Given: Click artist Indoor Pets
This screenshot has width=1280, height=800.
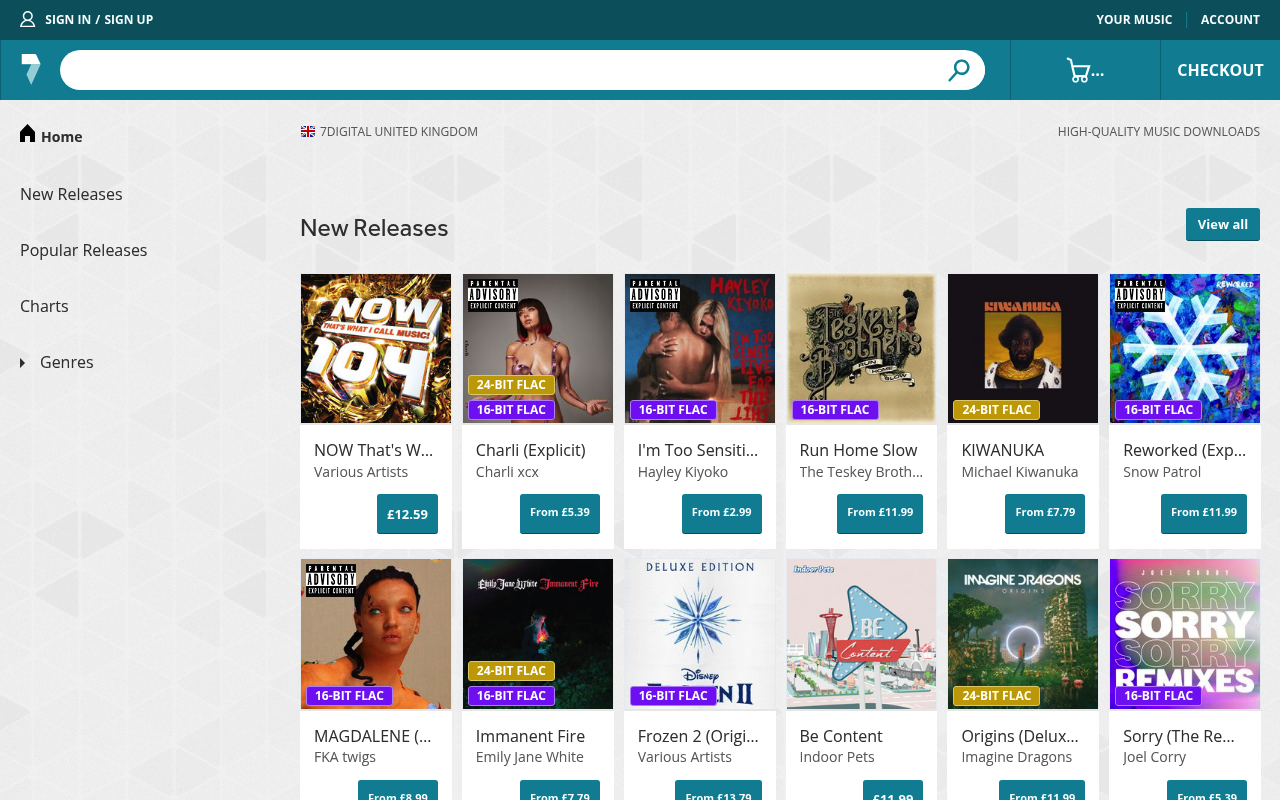Looking at the screenshot, I should (x=837, y=757).
